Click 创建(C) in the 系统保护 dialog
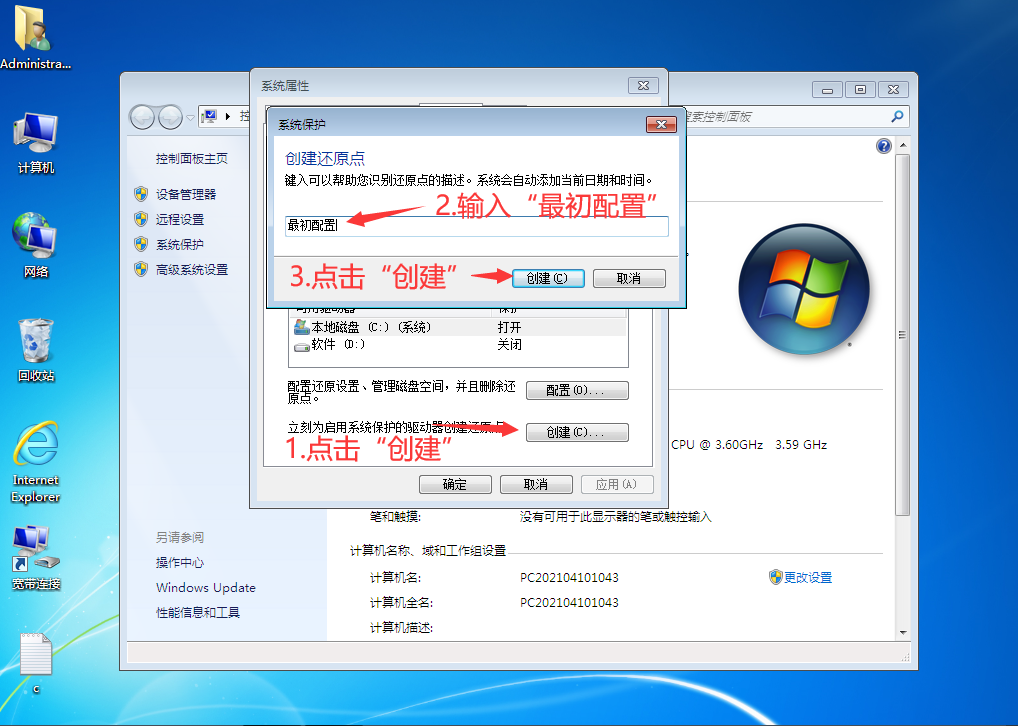1018x726 pixels. coord(548,279)
